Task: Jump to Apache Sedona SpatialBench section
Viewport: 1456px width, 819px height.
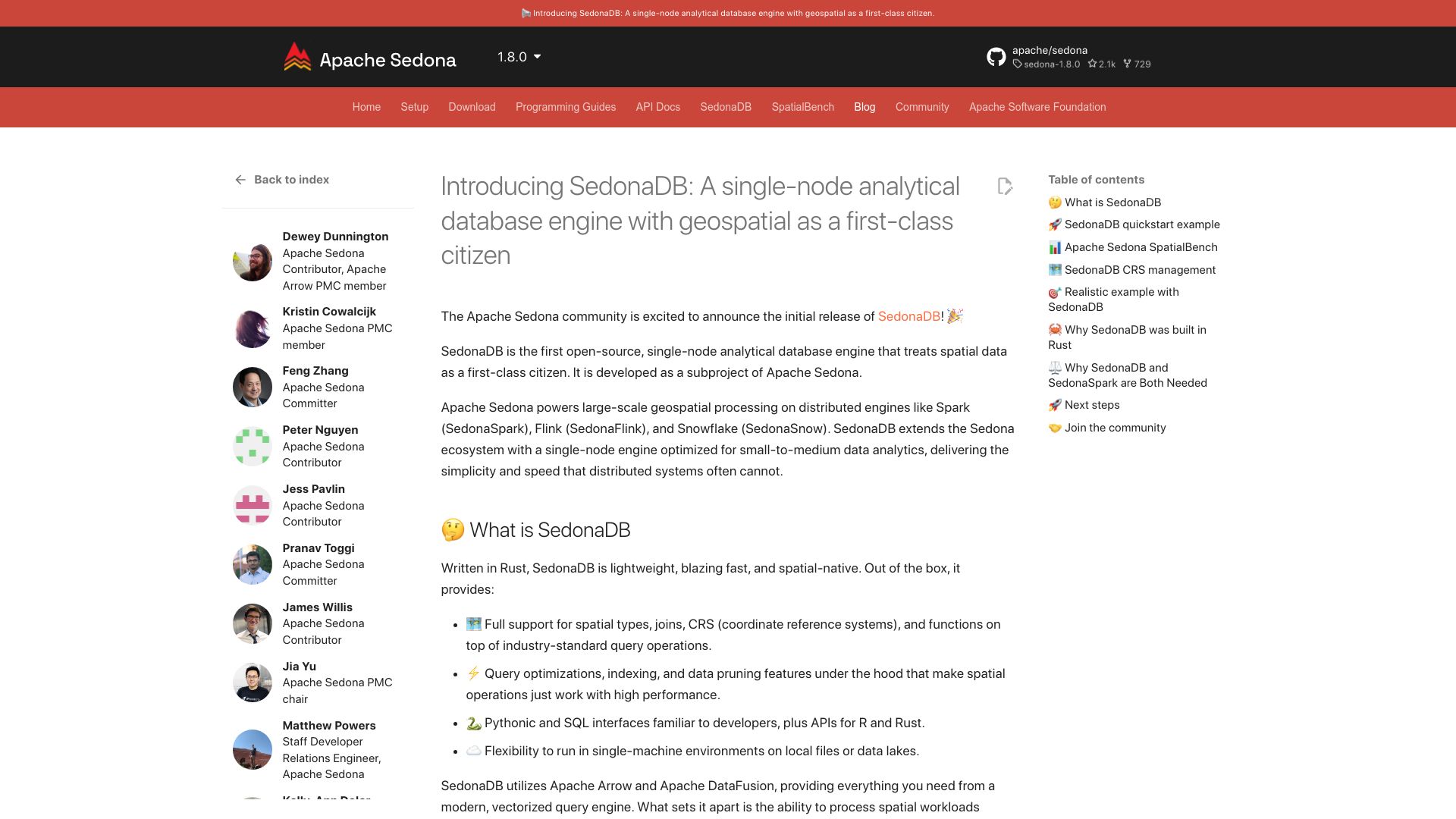Action: coord(1133,247)
